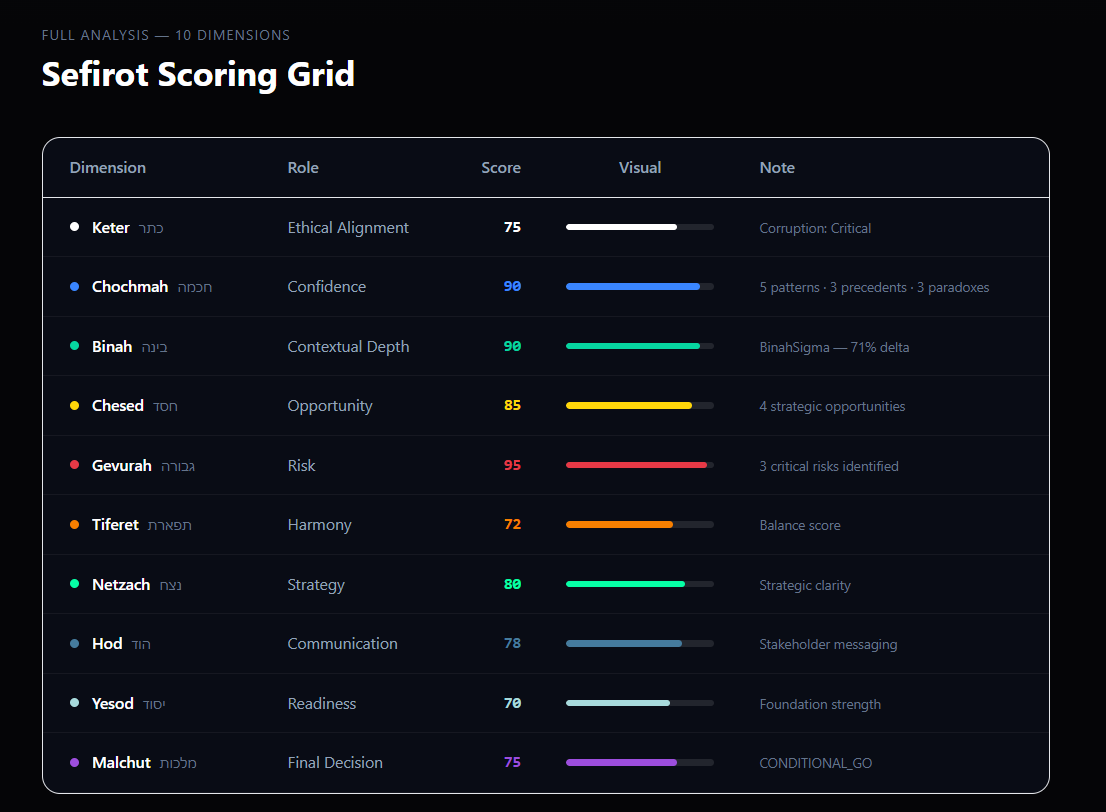1106x812 pixels.
Task: Click the purple dot beside Malchut
Action: coord(74,763)
